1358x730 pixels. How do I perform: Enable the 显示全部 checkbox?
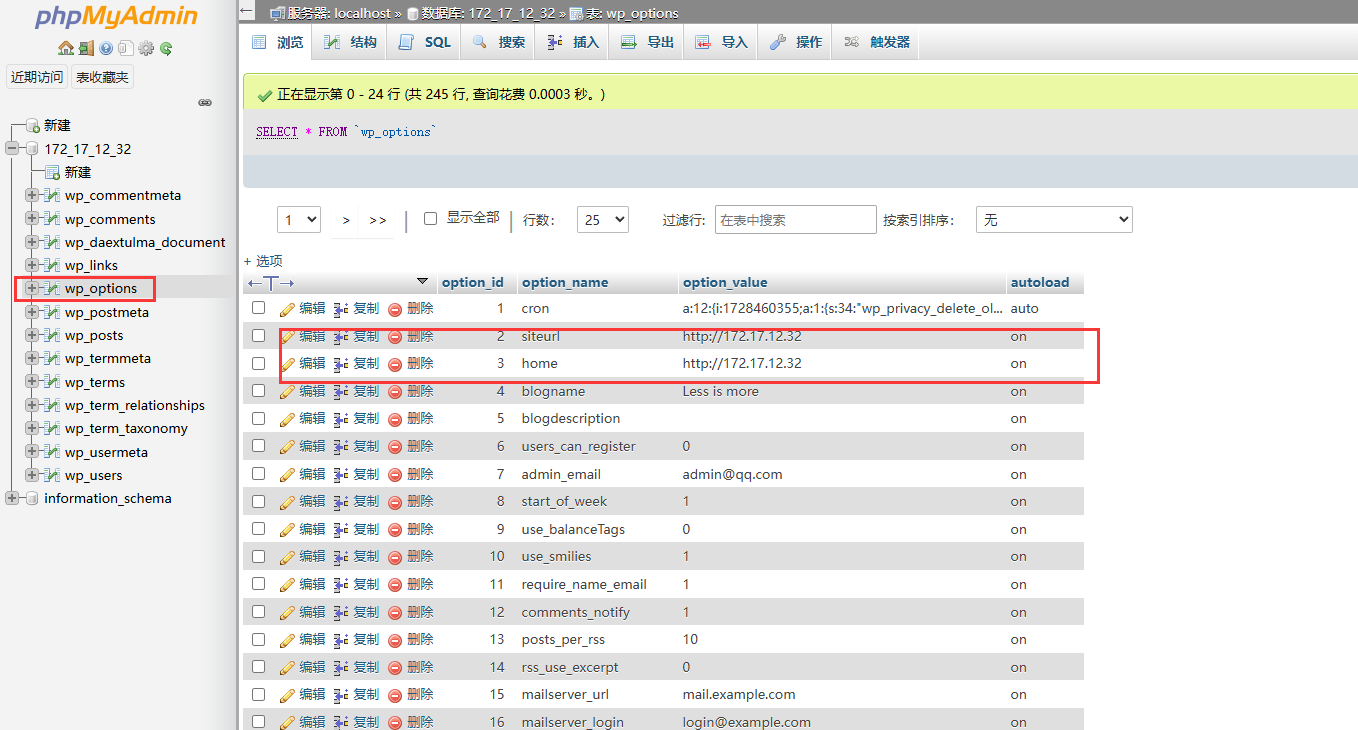coord(431,218)
